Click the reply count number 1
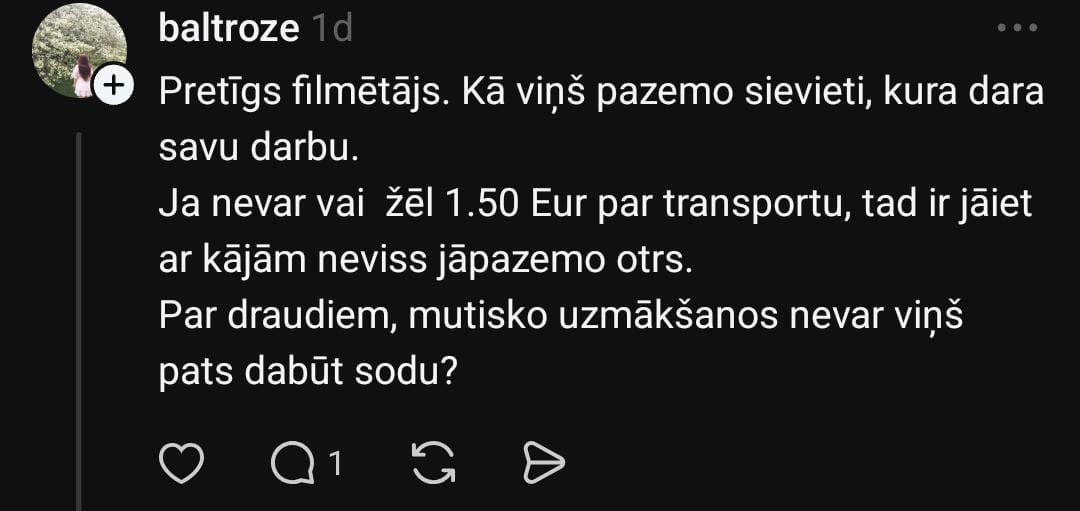 335,464
